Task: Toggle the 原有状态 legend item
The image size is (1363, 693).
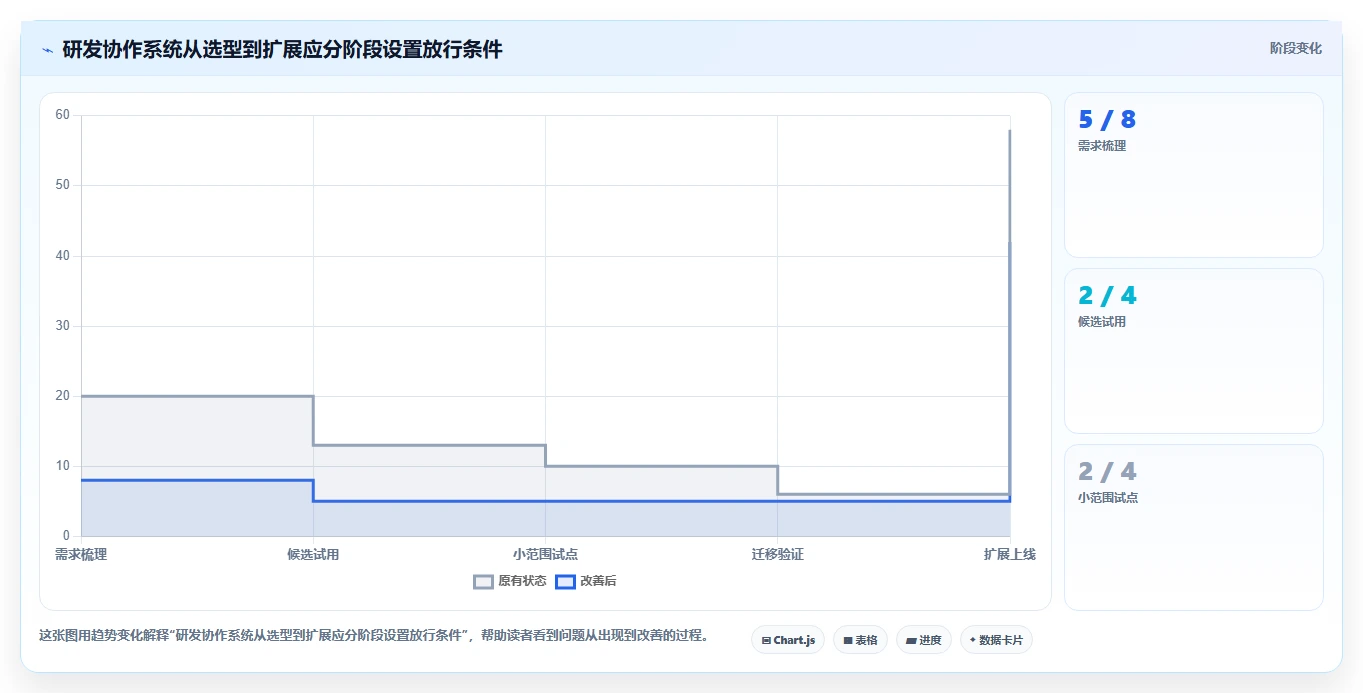Action: click(510, 581)
